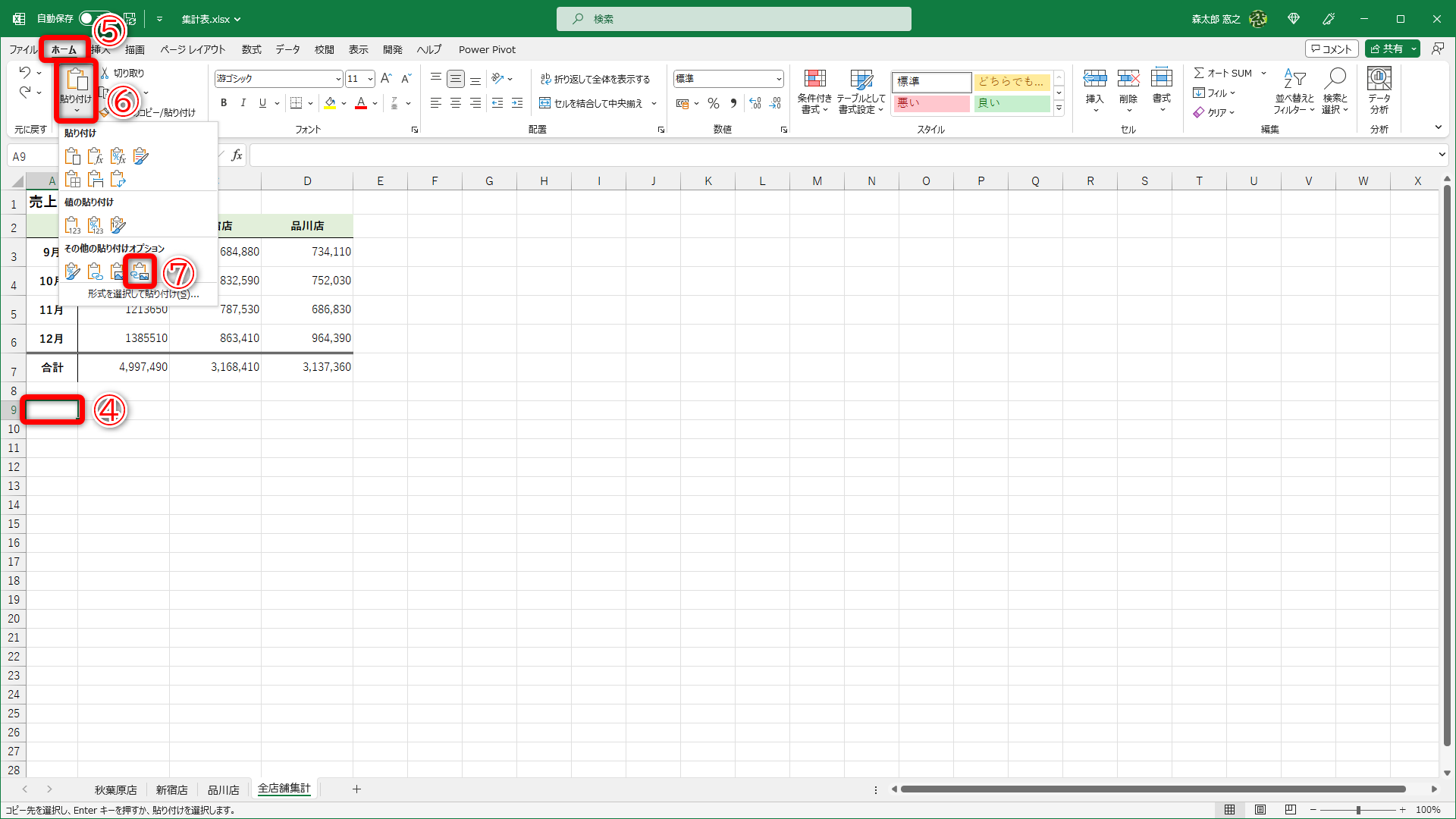Open the AutoSum dropdown arrow

[1263, 74]
